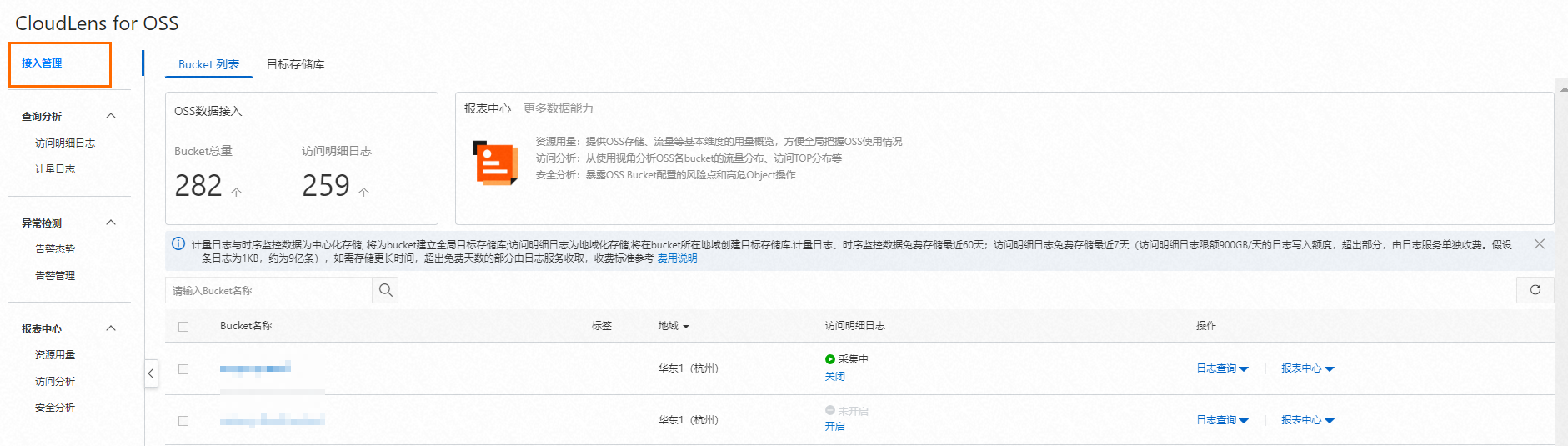Image resolution: width=1568 pixels, height=446 pixels.
Task: Open 报表中心 dropdown in second row
Action: 1307,420
